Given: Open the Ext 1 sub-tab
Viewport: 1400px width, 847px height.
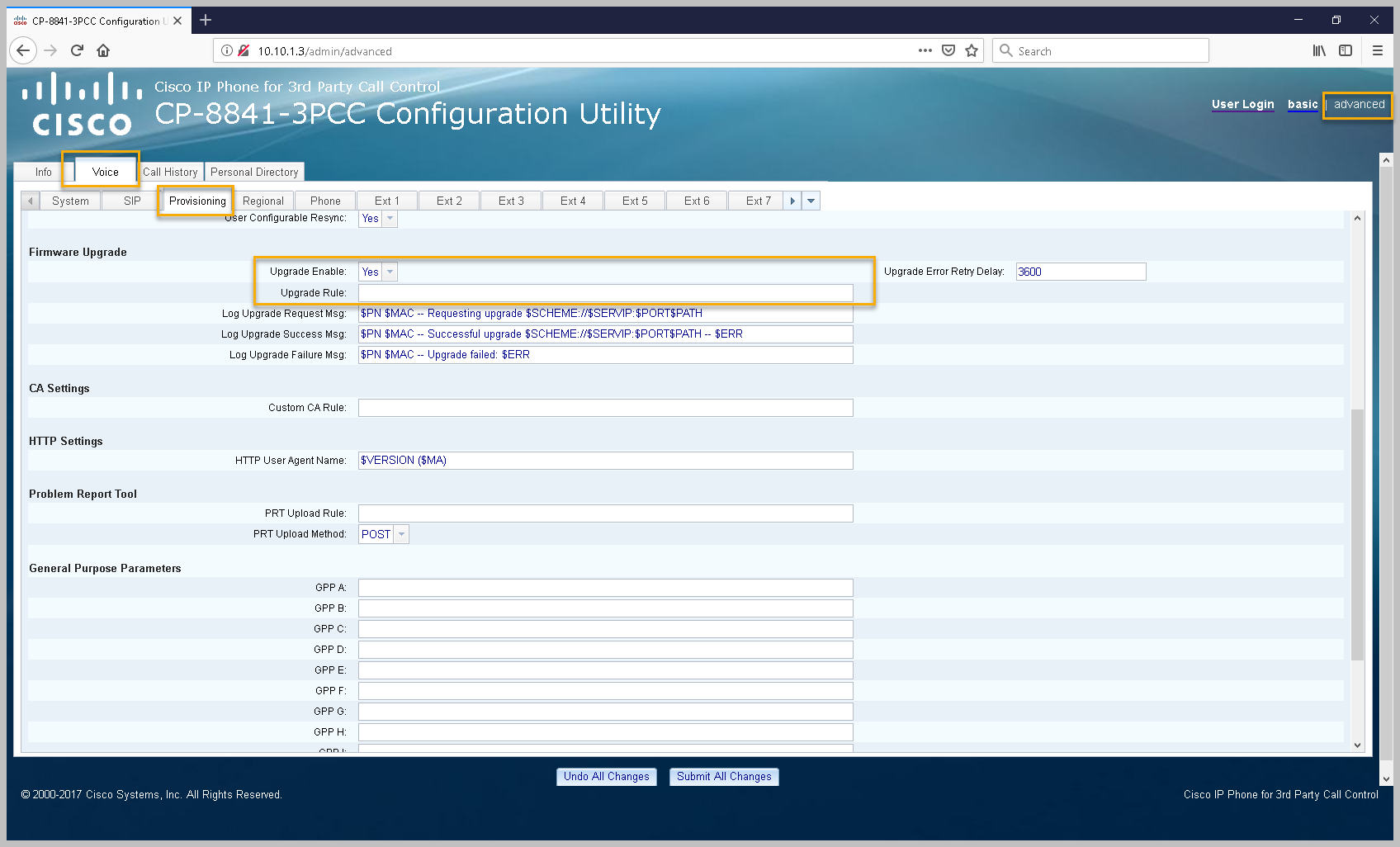Looking at the screenshot, I should [387, 201].
